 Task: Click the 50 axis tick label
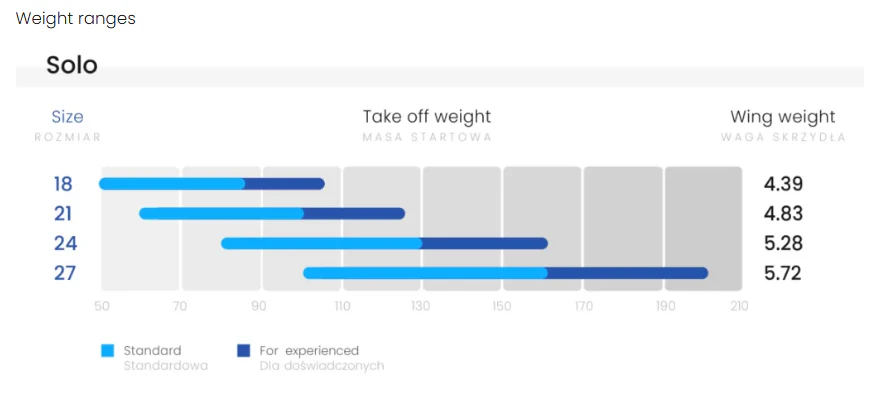pos(102,307)
